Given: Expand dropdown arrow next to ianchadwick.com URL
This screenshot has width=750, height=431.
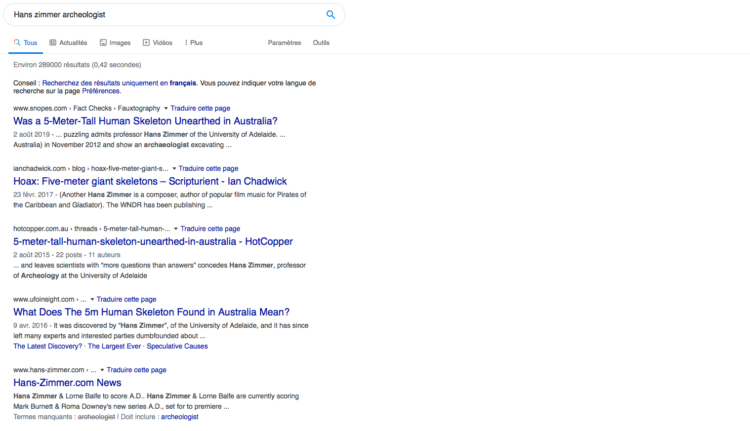Looking at the screenshot, I should point(174,169).
